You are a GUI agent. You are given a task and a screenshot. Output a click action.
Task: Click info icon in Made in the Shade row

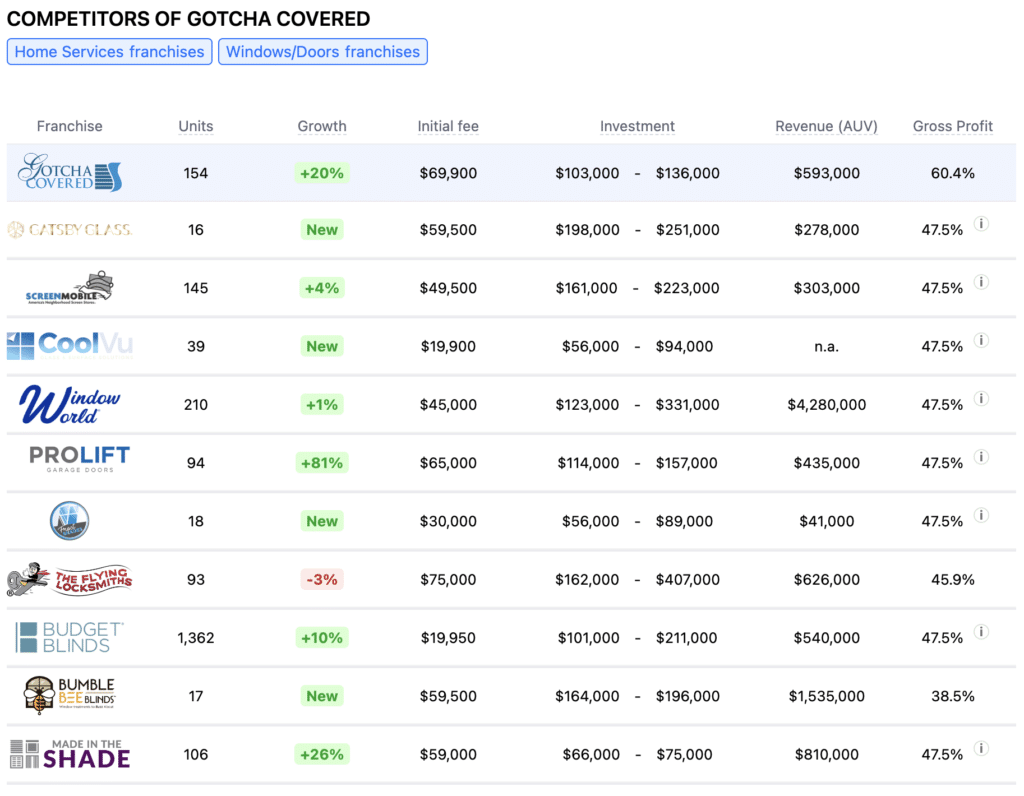pyautogui.click(x=981, y=748)
